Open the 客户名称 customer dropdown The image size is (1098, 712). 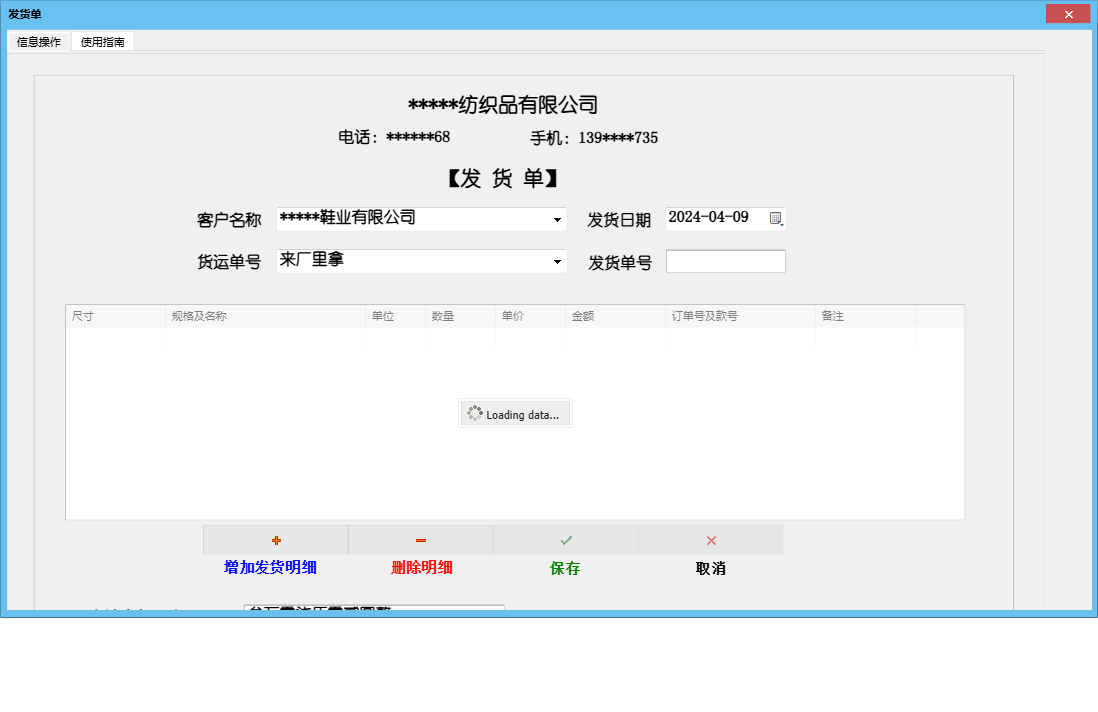tap(558, 218)
